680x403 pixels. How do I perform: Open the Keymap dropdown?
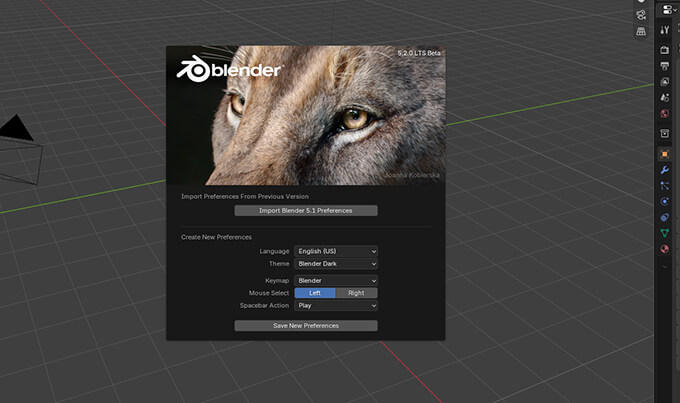pos(336,281)
